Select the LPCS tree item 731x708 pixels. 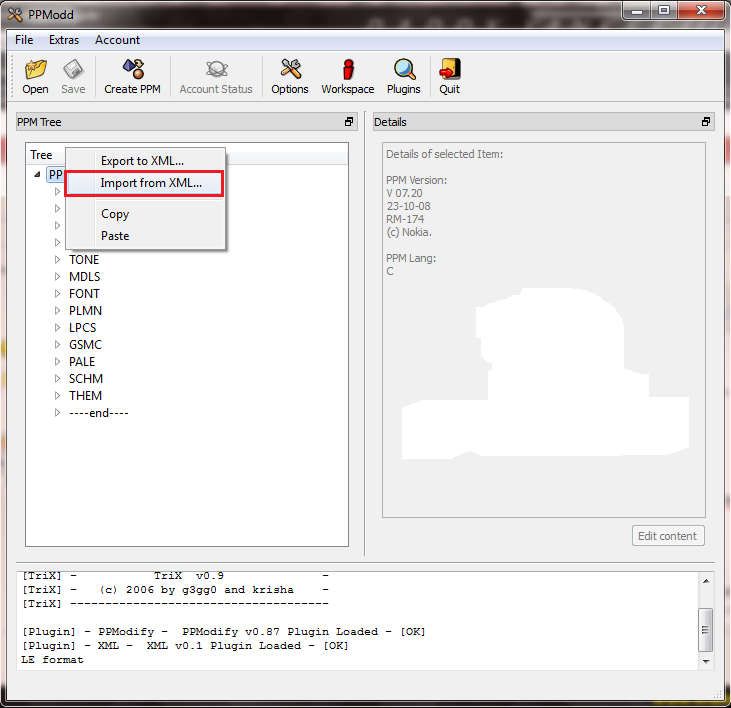click(83, 328)
